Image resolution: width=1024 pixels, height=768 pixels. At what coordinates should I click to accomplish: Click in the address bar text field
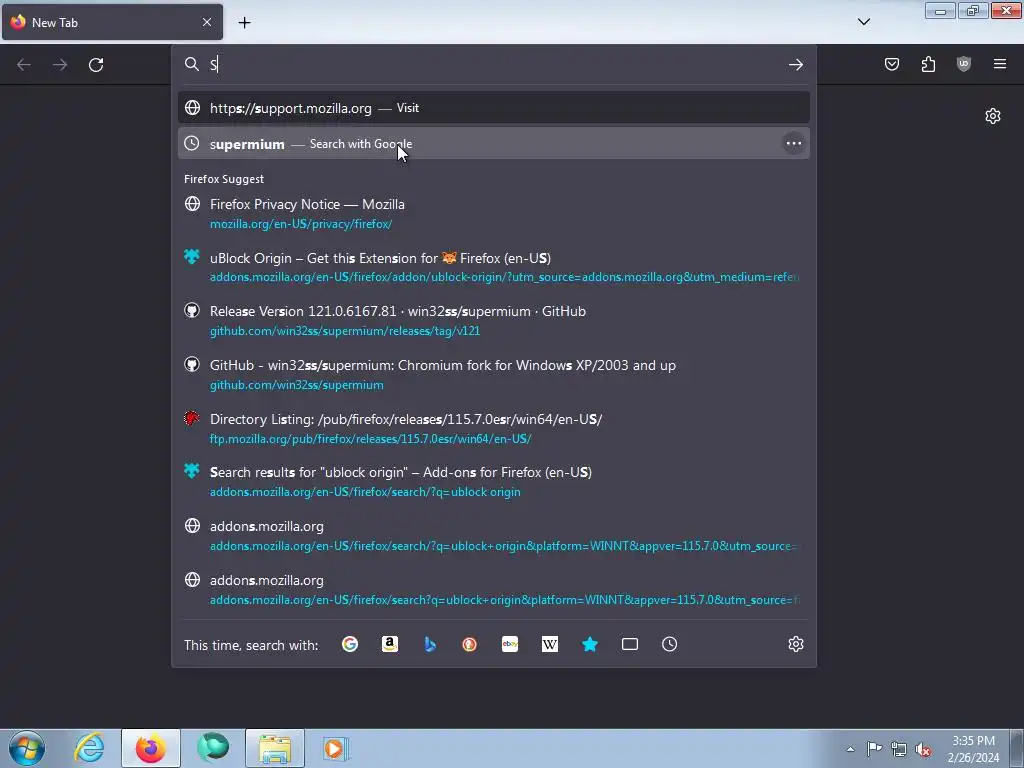[x=496, y=64]
